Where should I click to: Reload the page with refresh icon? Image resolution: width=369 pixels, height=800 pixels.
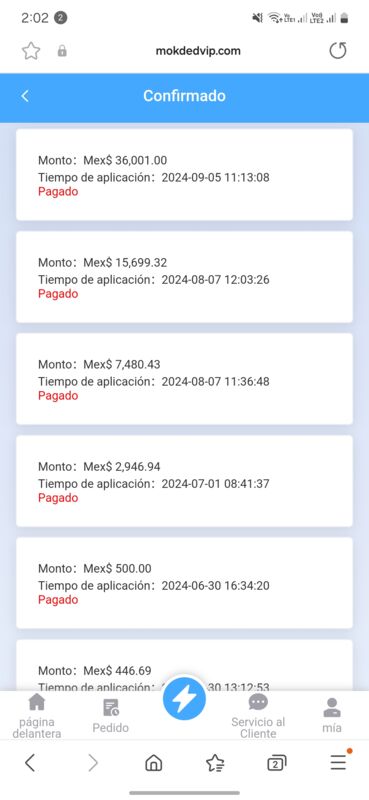(337, 51)
